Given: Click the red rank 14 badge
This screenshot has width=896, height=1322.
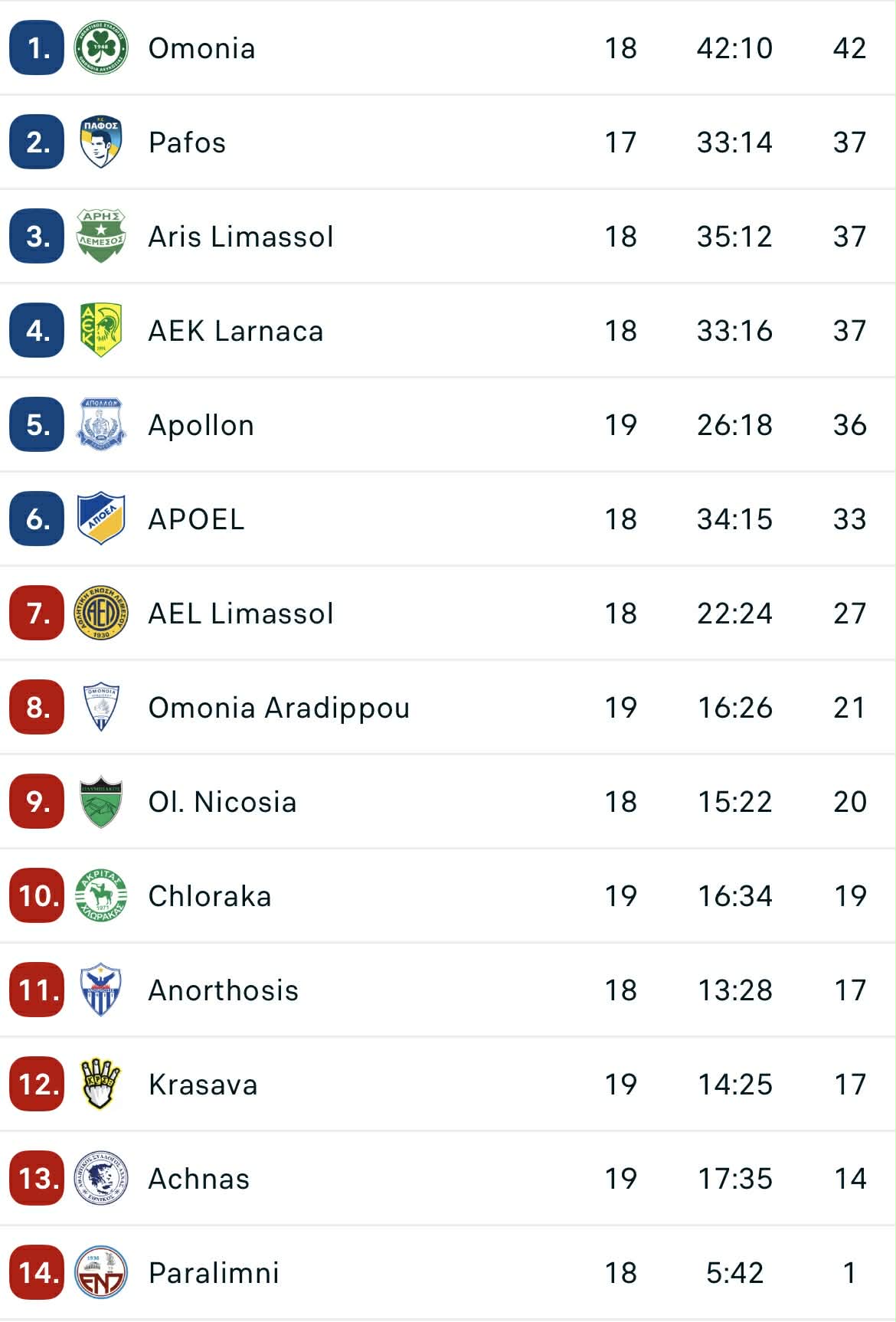Looking at the screenshot, I should tap(37, 1273).
